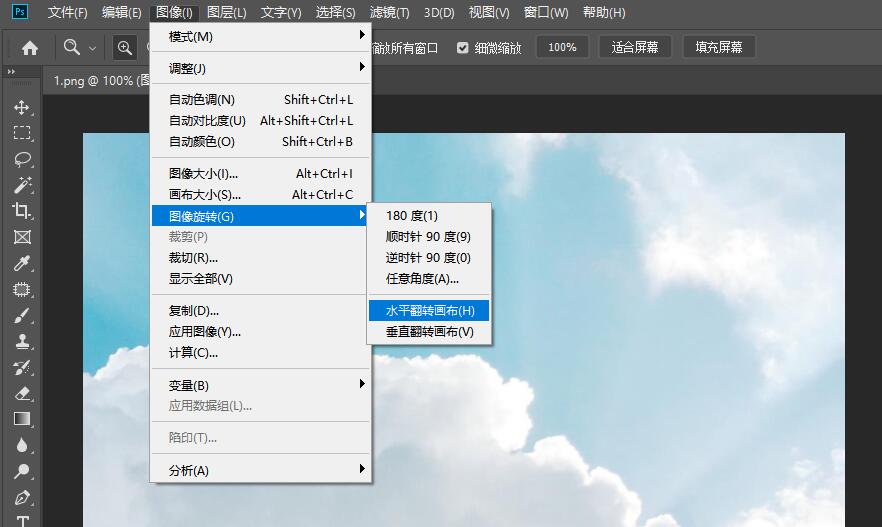Open the 编辑(E) menu
The image size is (882, 527).
coord(122,12)
